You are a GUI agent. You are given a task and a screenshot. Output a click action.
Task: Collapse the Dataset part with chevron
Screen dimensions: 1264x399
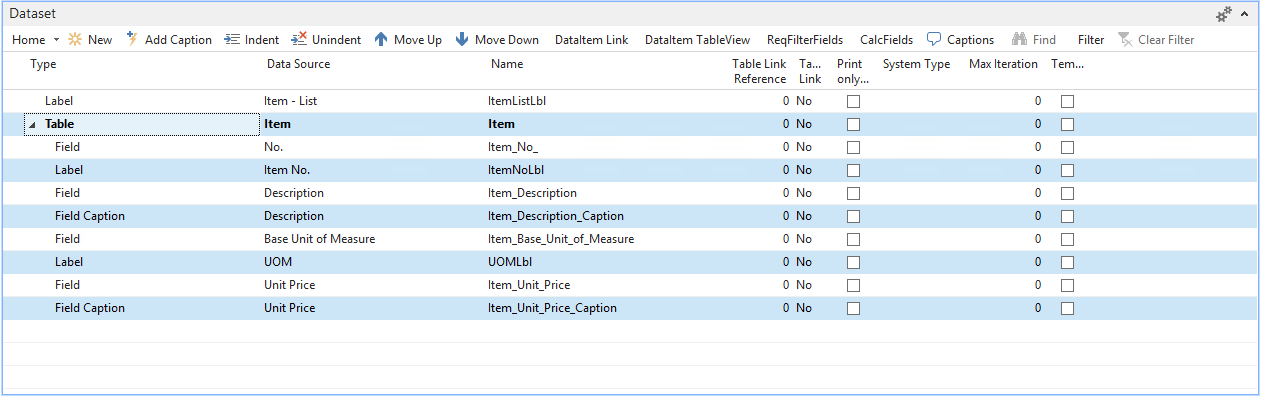(x=1245, y=14)
